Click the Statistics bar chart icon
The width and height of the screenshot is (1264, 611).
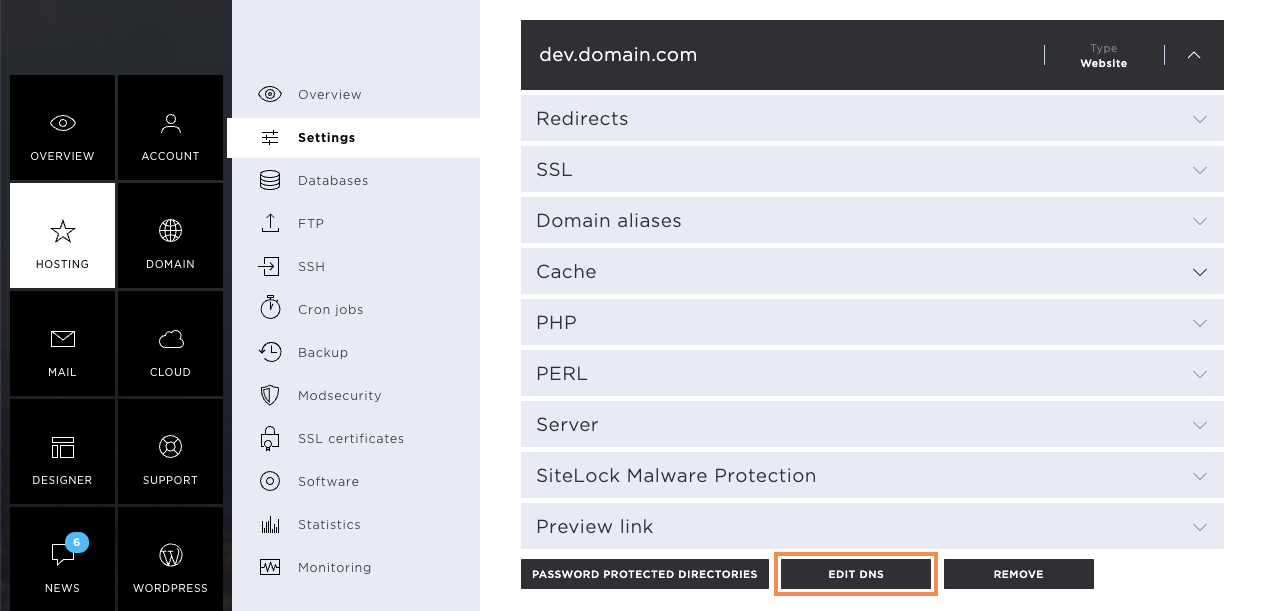click(270, 524)
